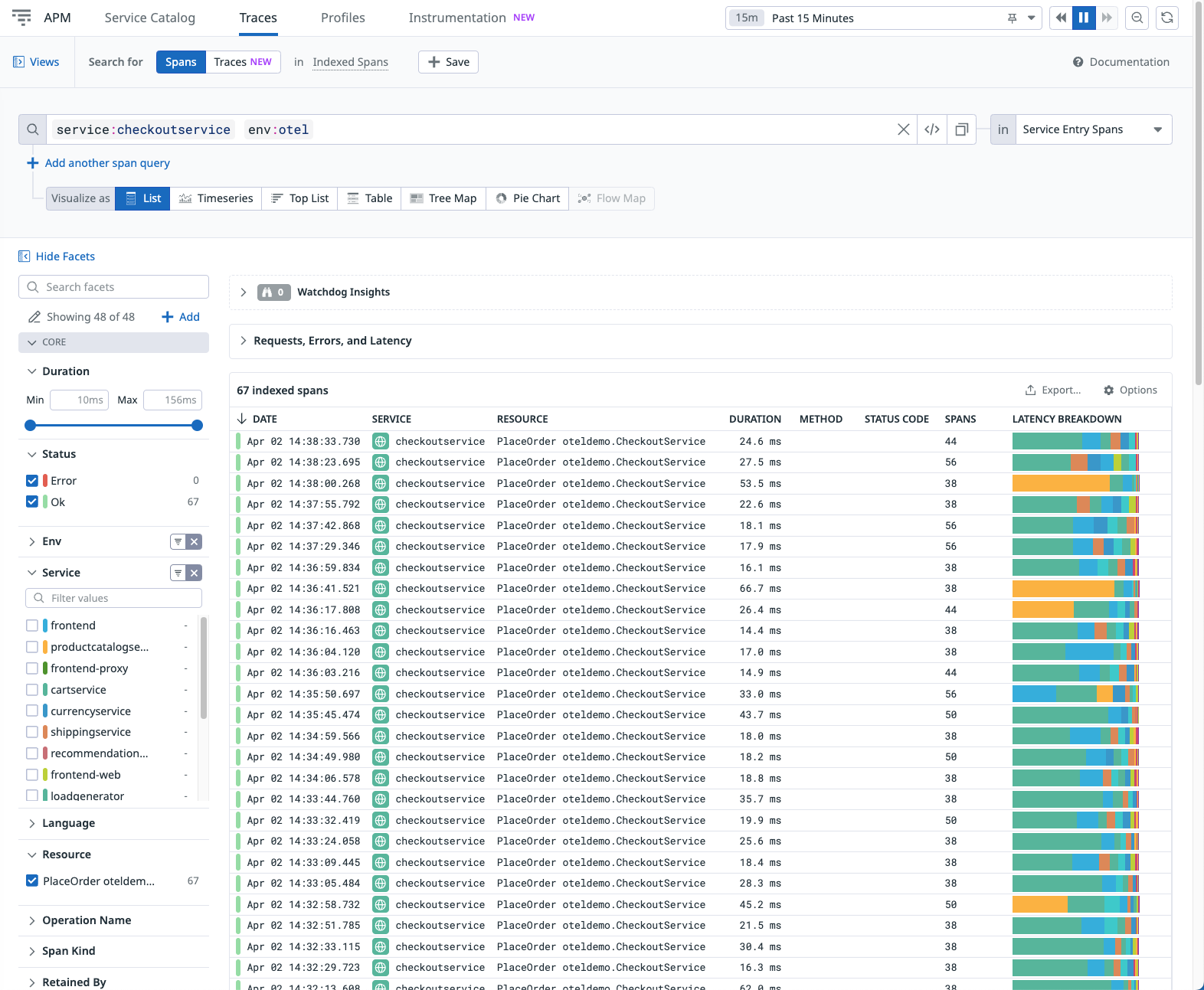1204x990 pixels.
Task: Add another span query
Action: click(99, 163)
